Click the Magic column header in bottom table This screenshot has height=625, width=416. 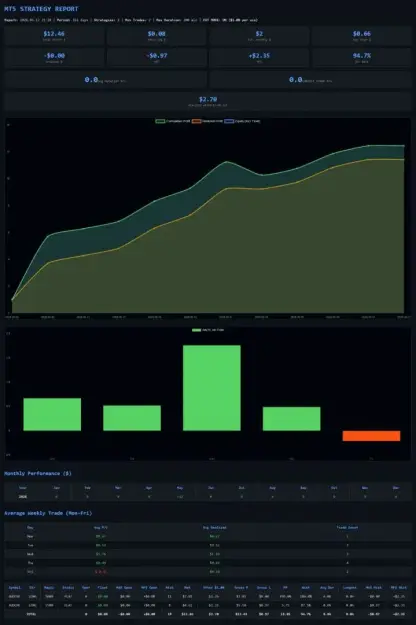(x=49, y=588)
